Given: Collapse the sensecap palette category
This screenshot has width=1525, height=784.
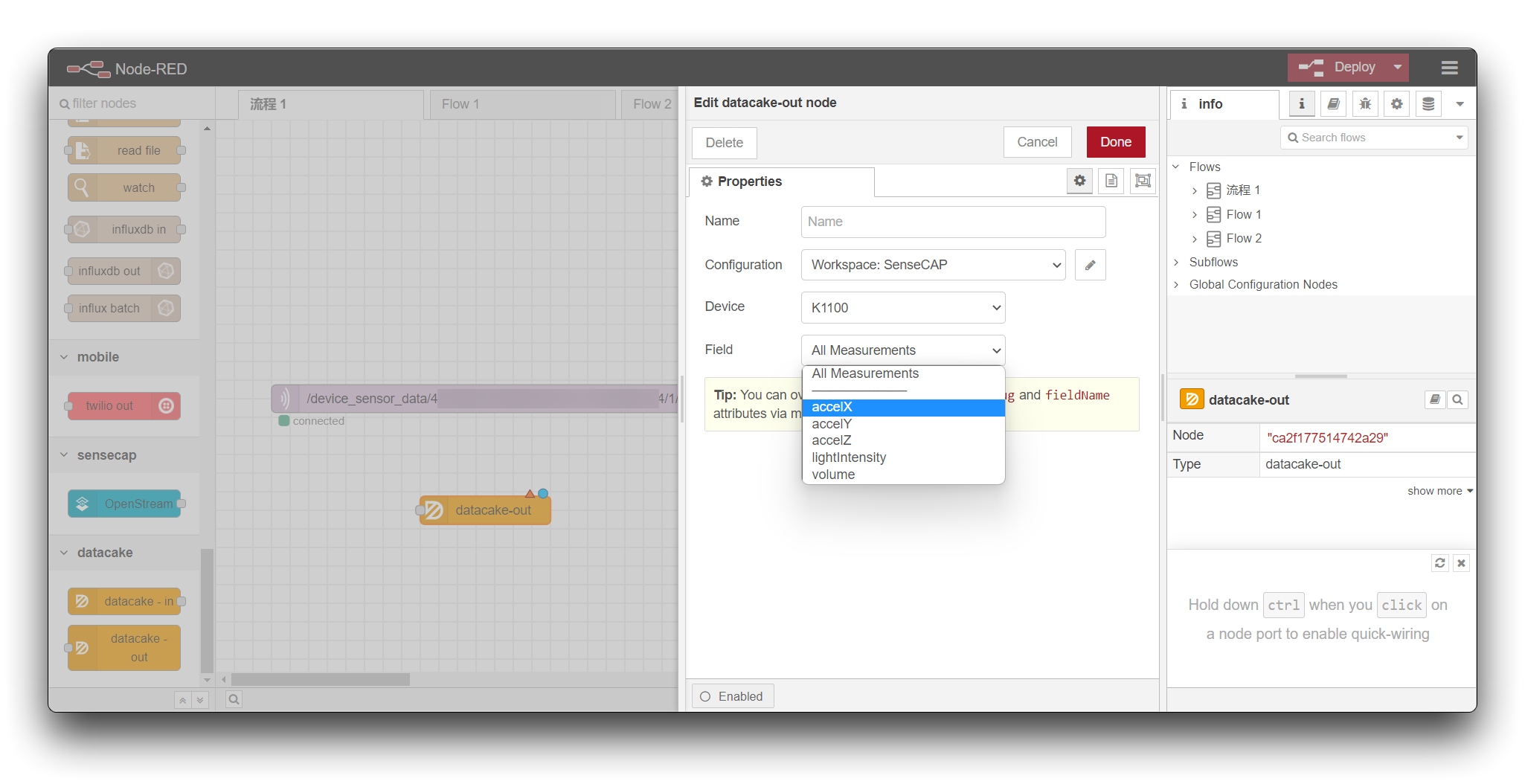Looking at the screenshot, I should coord(124,455).
